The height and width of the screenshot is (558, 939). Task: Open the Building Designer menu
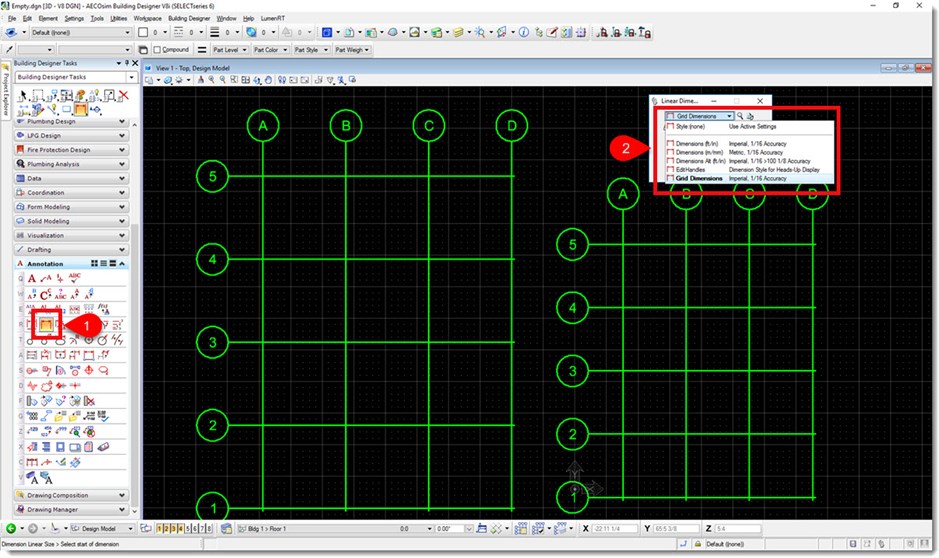(x=189, y=19)
